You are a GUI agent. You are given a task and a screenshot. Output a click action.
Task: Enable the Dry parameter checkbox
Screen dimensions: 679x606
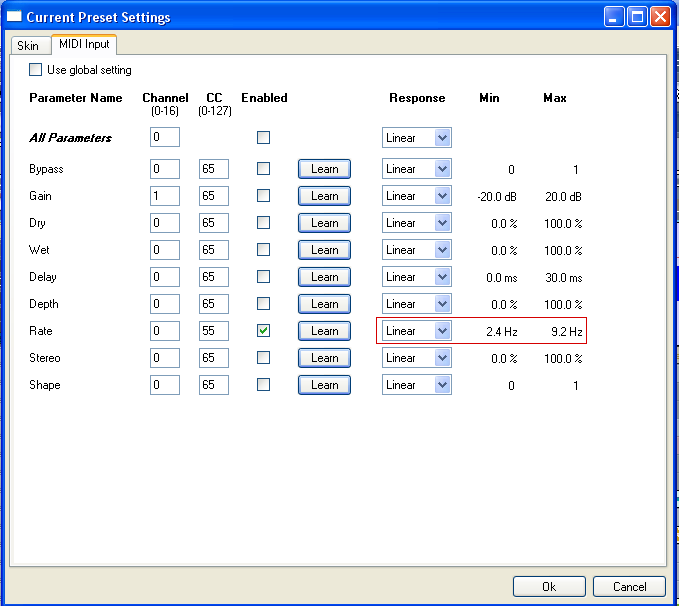coord(263,223)
